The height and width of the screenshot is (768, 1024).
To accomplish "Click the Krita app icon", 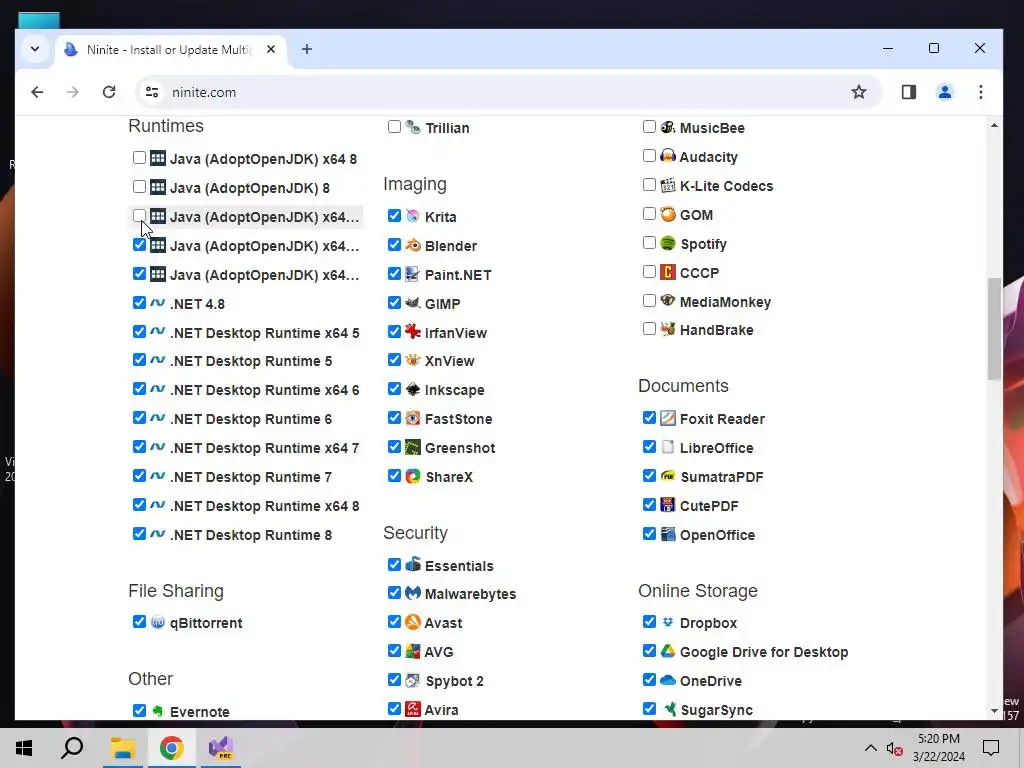I will coord(413,216).
